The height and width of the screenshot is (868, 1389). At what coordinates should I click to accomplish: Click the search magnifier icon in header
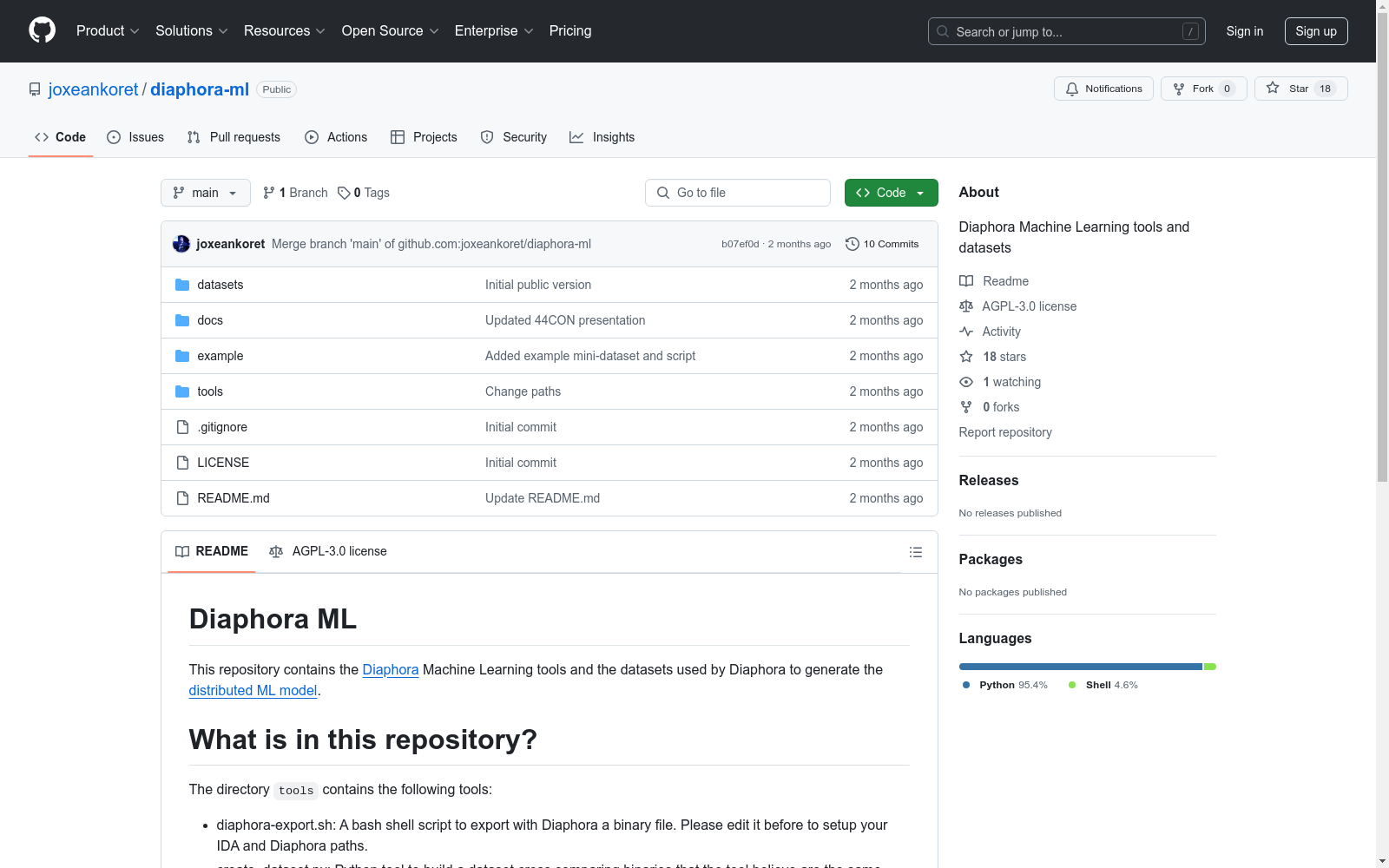[x=943, y=31]
